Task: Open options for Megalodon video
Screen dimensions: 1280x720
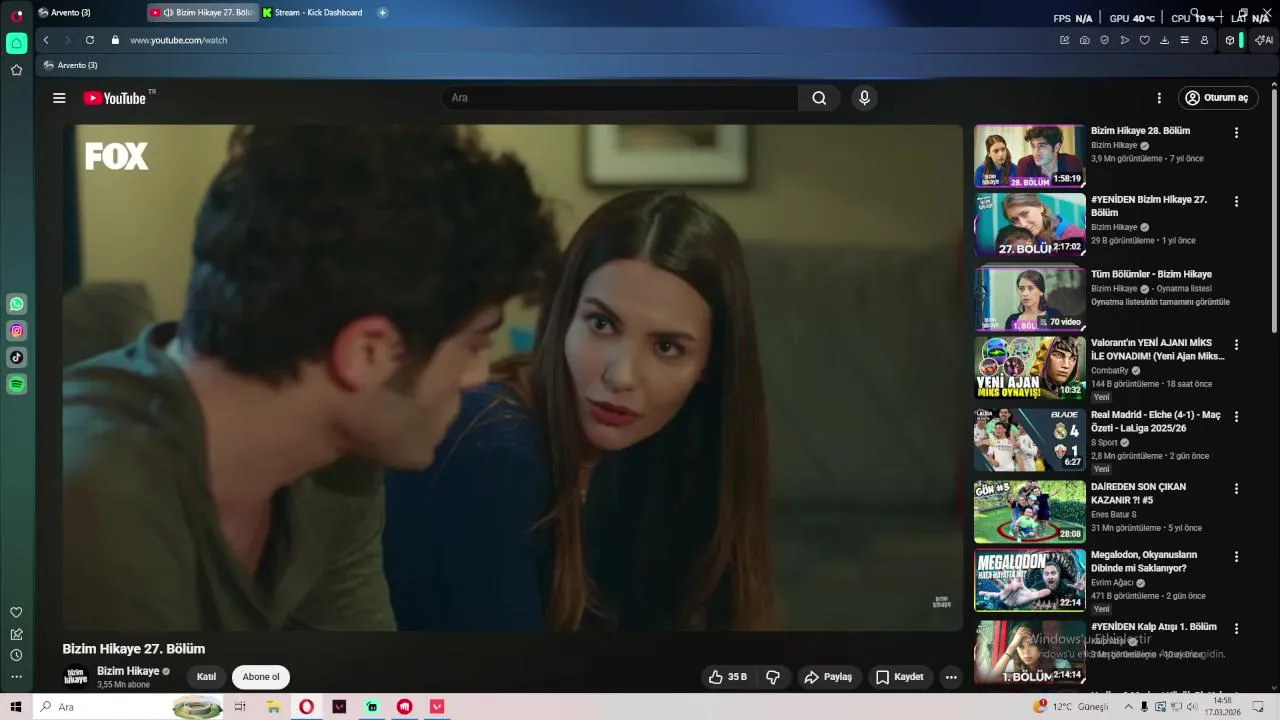Action: 1236,556
